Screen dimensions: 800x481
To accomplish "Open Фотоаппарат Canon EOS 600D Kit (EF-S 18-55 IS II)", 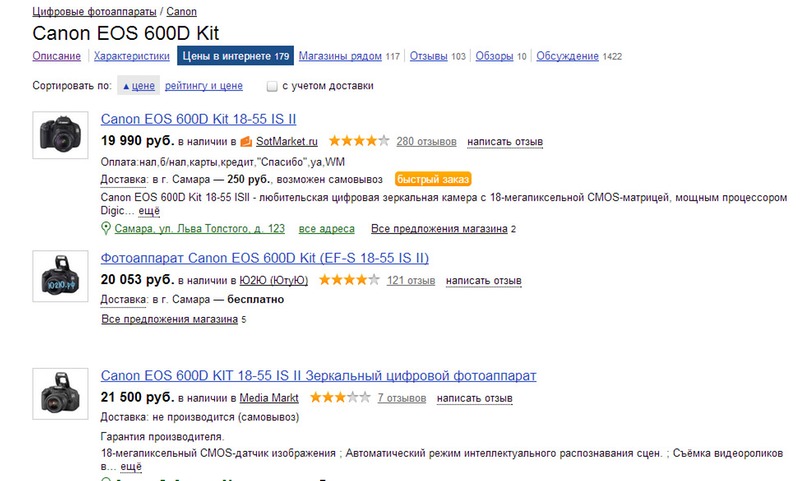I will click(265, 258).
